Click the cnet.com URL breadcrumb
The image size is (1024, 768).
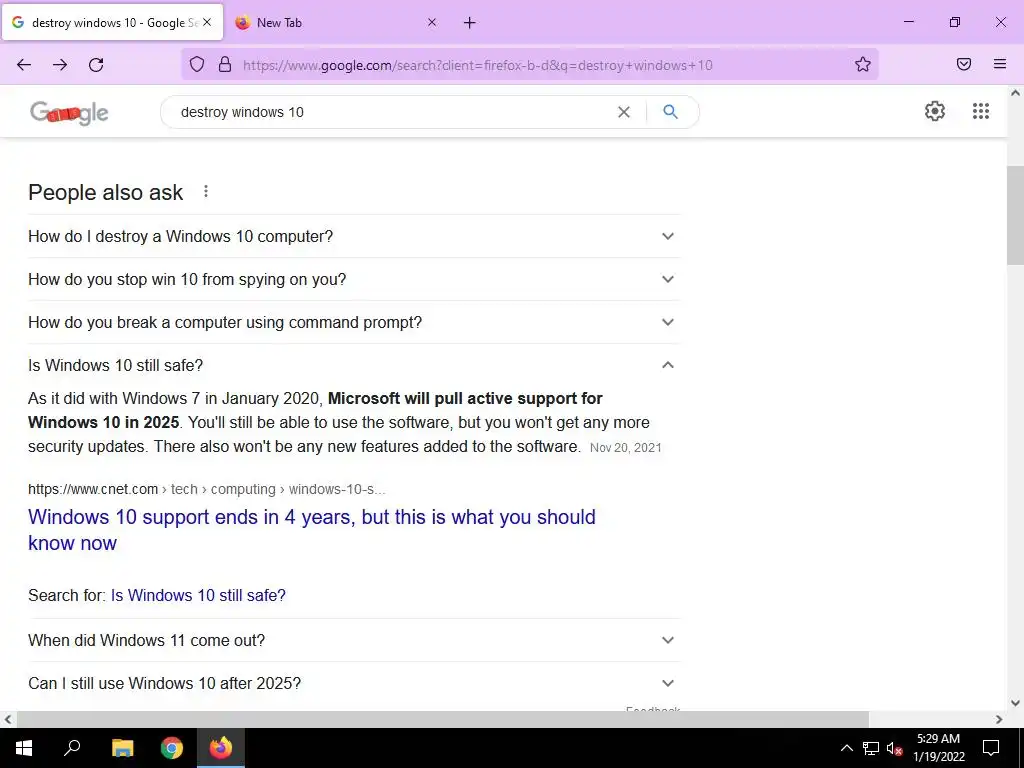206,489
